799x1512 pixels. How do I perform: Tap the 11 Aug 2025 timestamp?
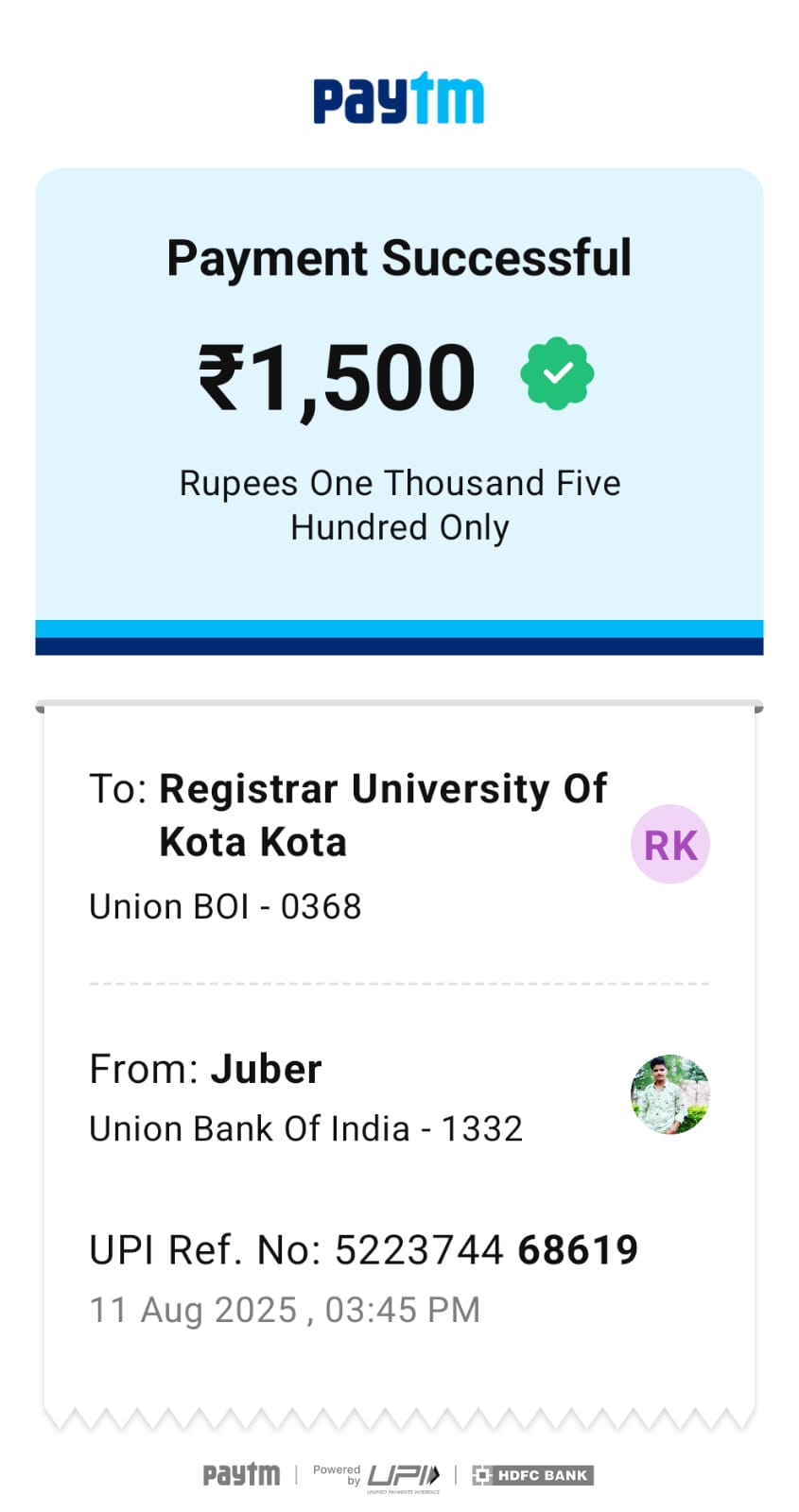(284, 1311)
